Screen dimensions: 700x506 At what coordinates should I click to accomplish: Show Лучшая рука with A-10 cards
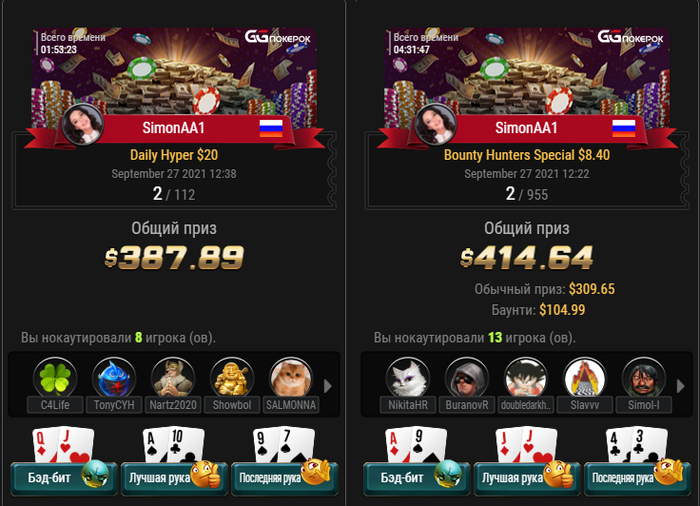pos(174,478)
